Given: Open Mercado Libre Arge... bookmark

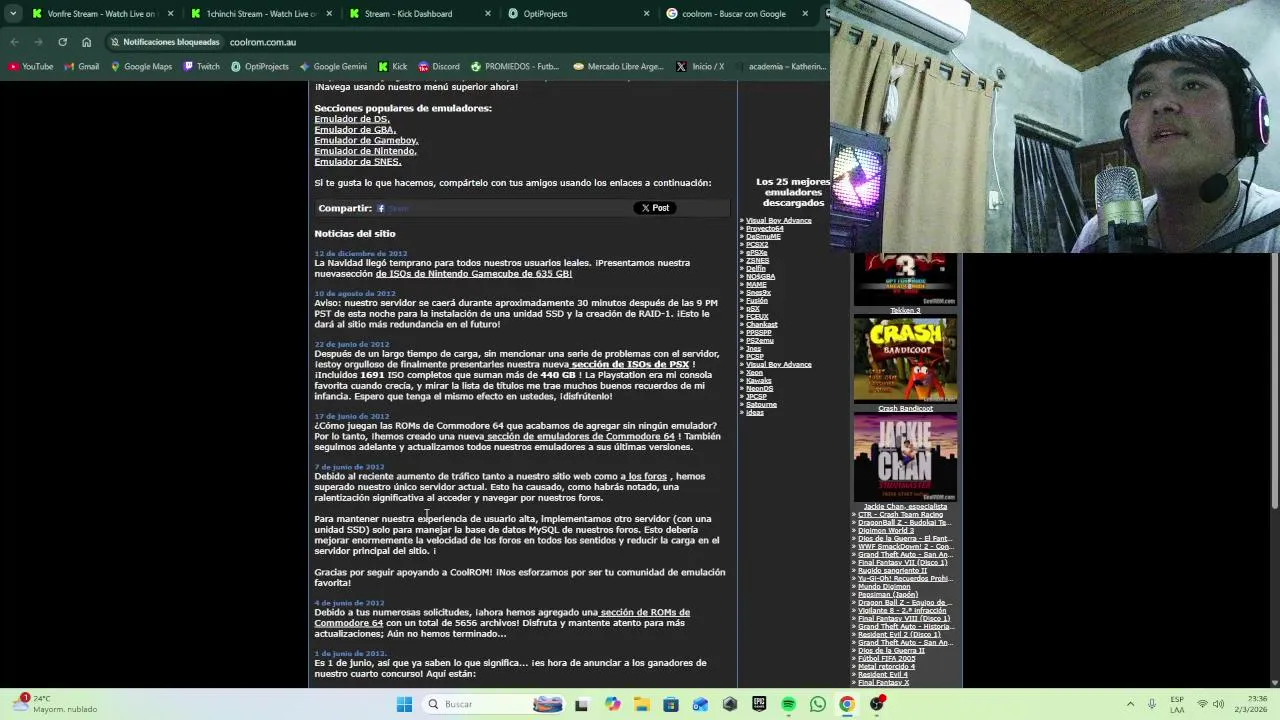Looking at the screenshot, I should point(618,67).
